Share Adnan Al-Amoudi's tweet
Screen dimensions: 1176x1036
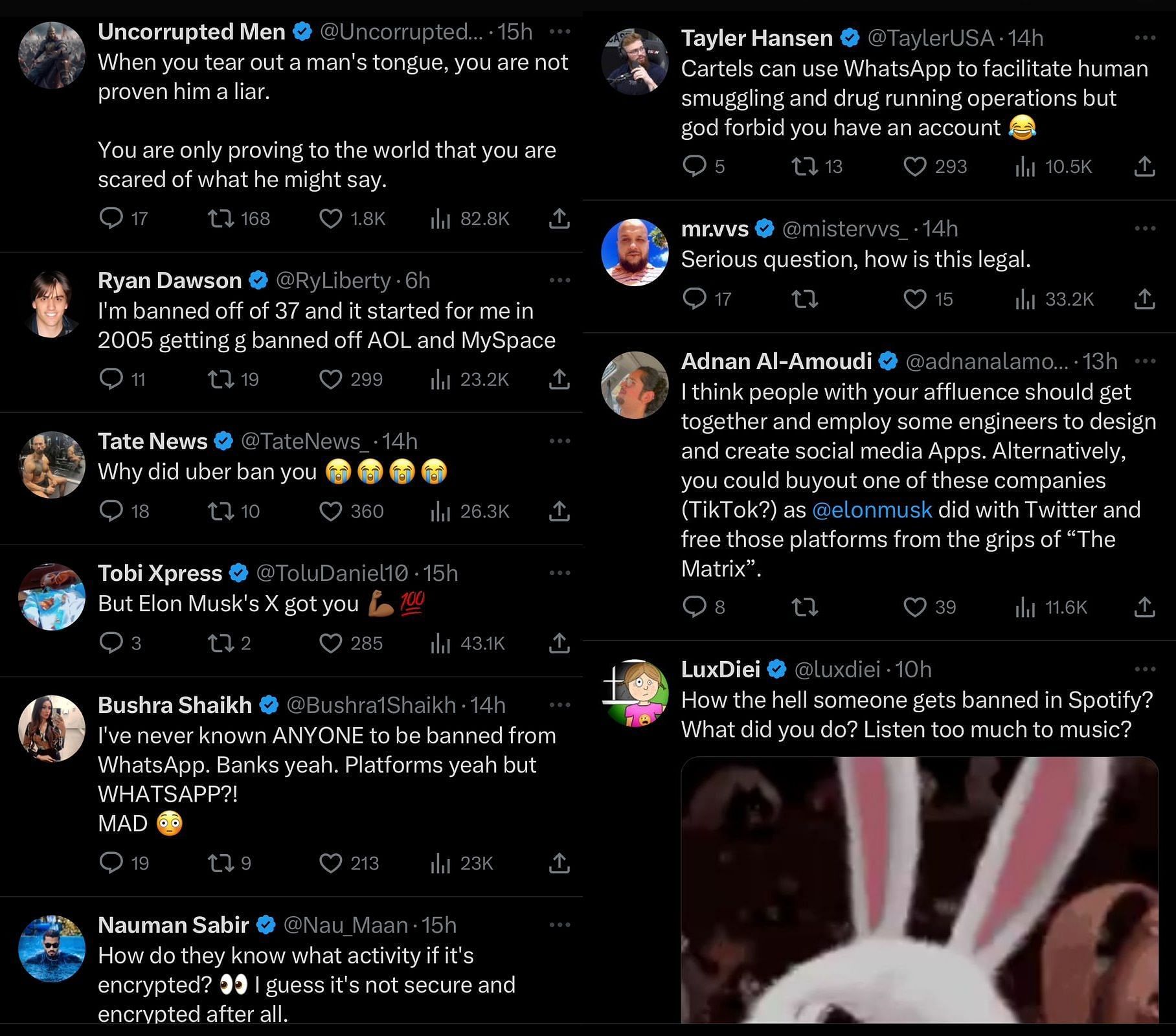point(1144,607)
